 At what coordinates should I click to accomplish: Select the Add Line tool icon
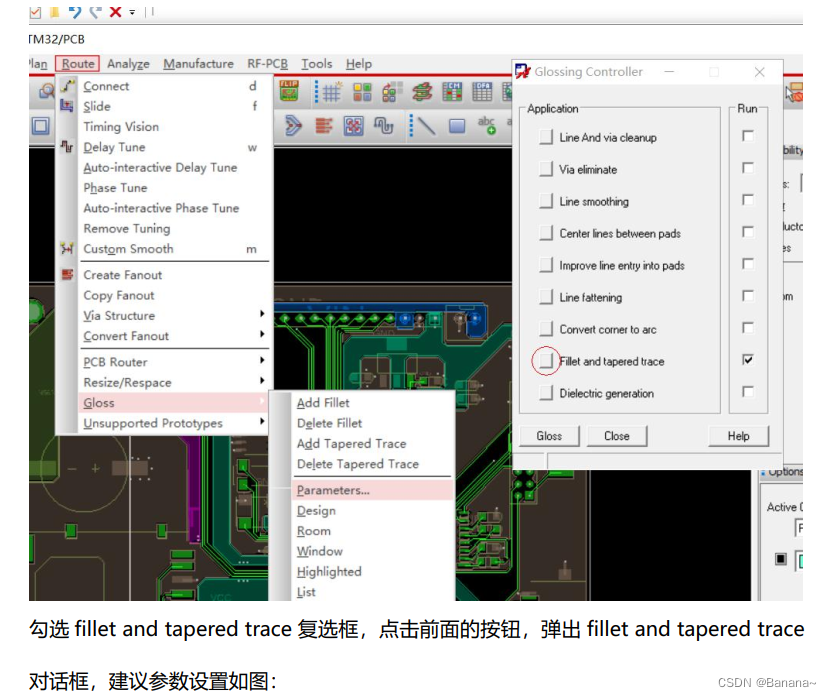click(426, 126)
